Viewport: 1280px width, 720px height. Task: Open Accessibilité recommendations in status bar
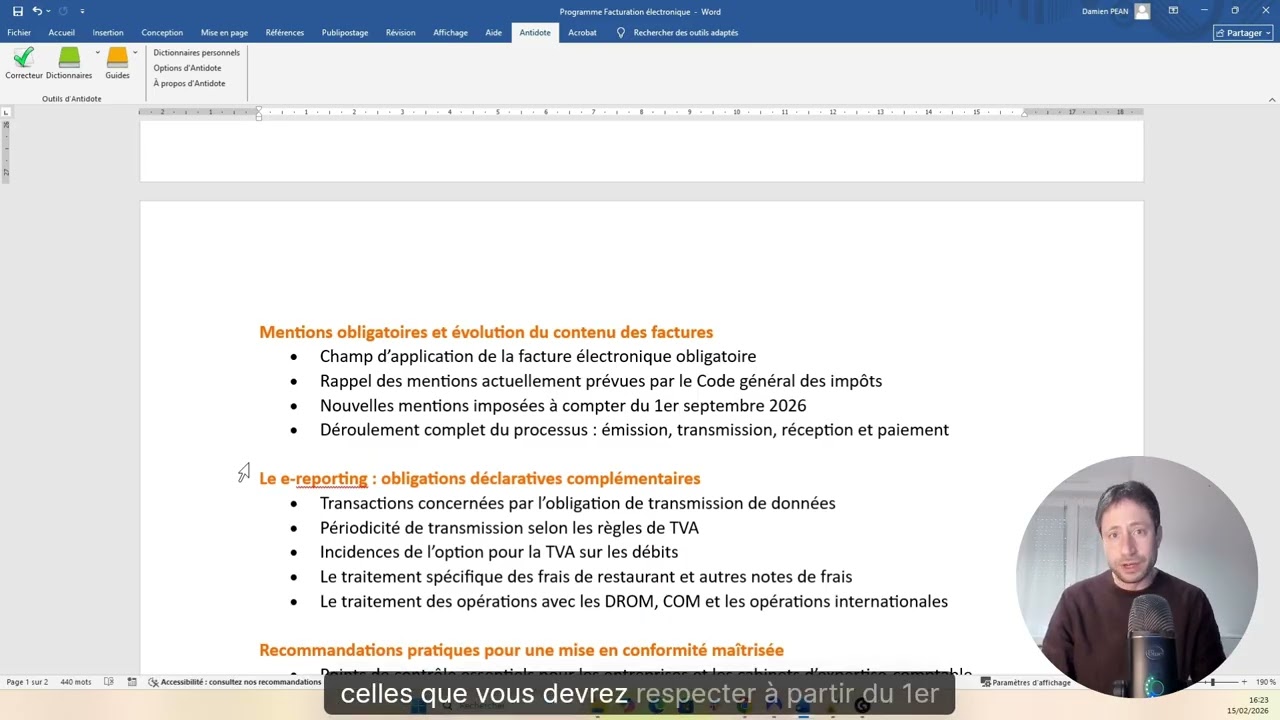pyautogui.click(x=235, y=682)
